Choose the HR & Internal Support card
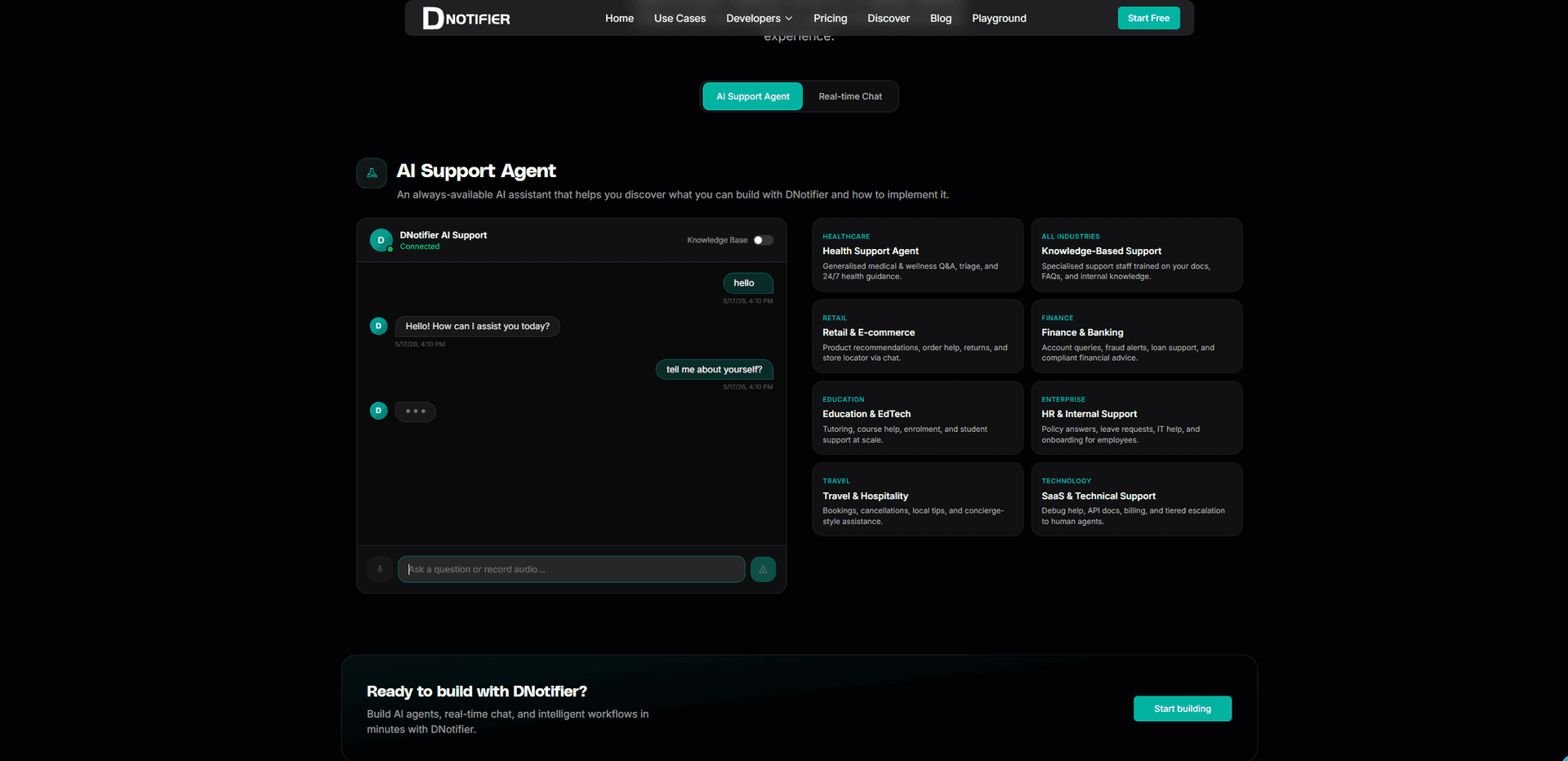The width and height of the screenshot is (1568, 761). pos(1137,418)
